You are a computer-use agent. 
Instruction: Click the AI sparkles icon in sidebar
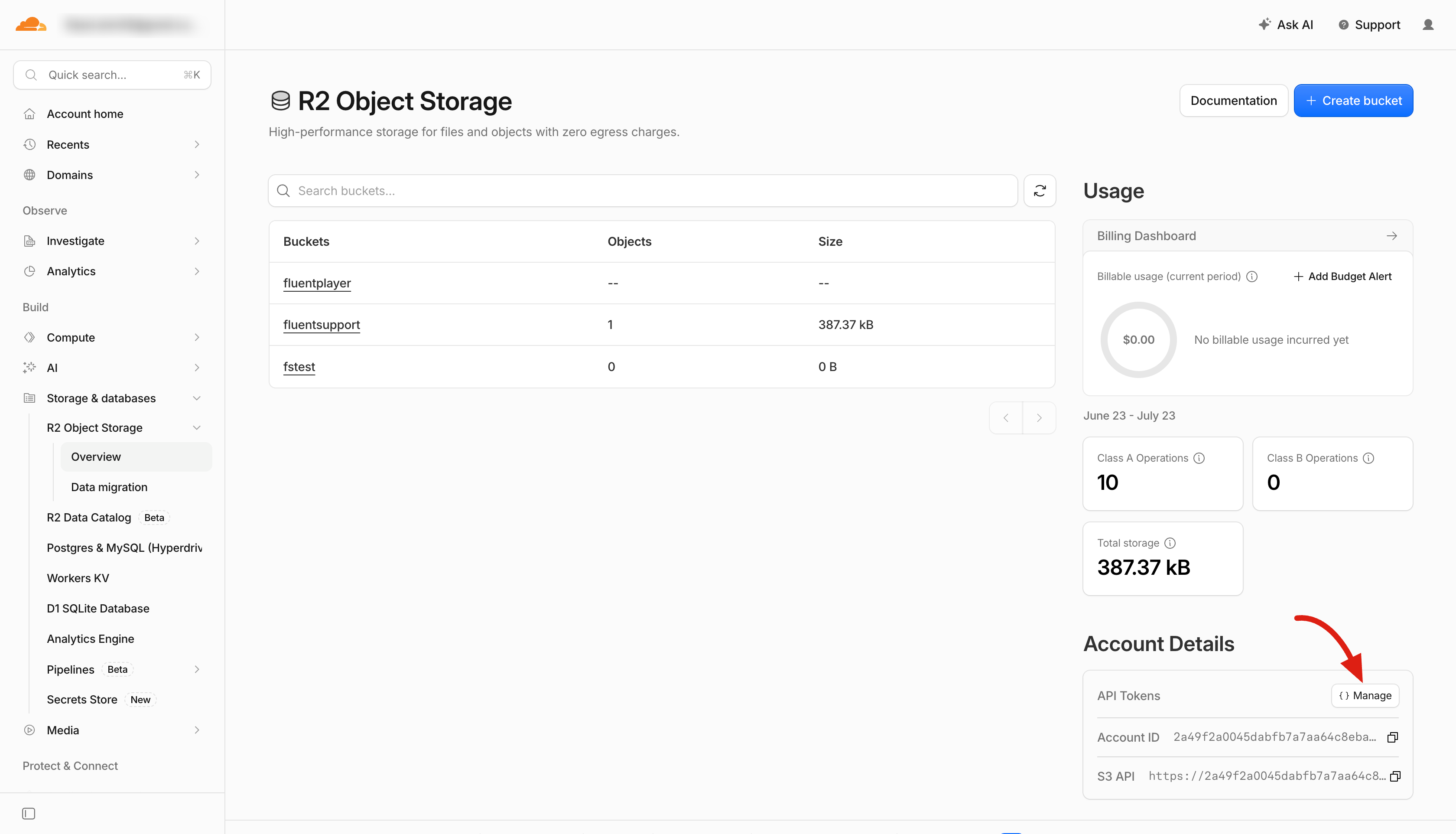tap(30, 368)
